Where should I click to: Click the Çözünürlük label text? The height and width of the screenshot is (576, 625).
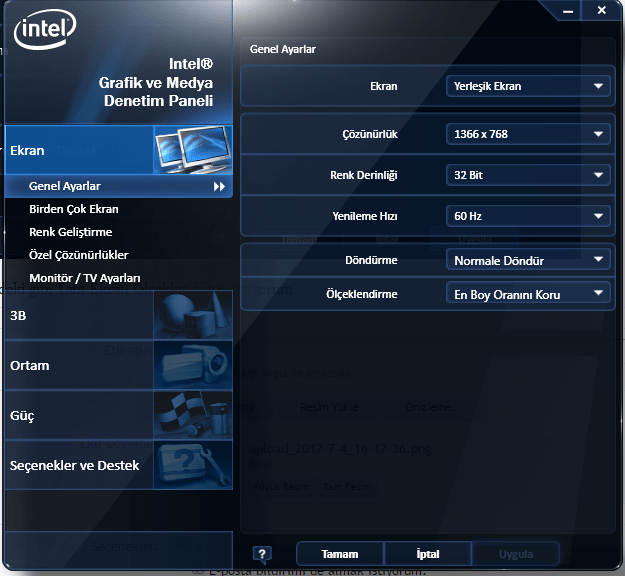(370, 134)
